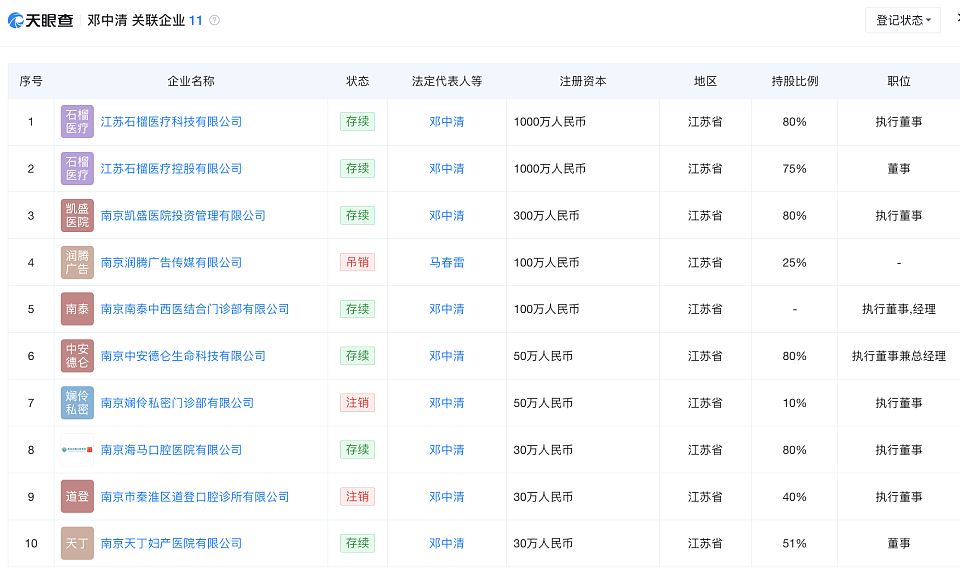Click the 75% shareholding cell
The image size is (960, 569).
coord(794,168)
